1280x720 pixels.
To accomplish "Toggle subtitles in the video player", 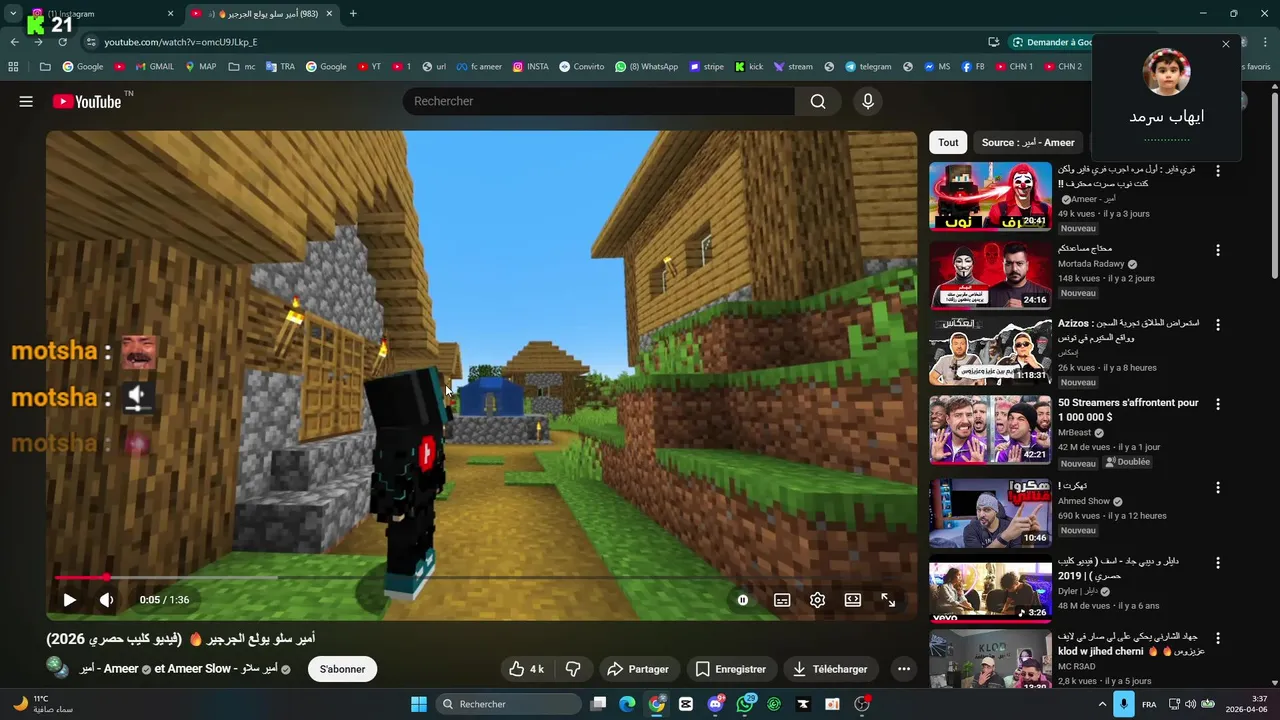I will pyautogui.click(x=782, y=600).
